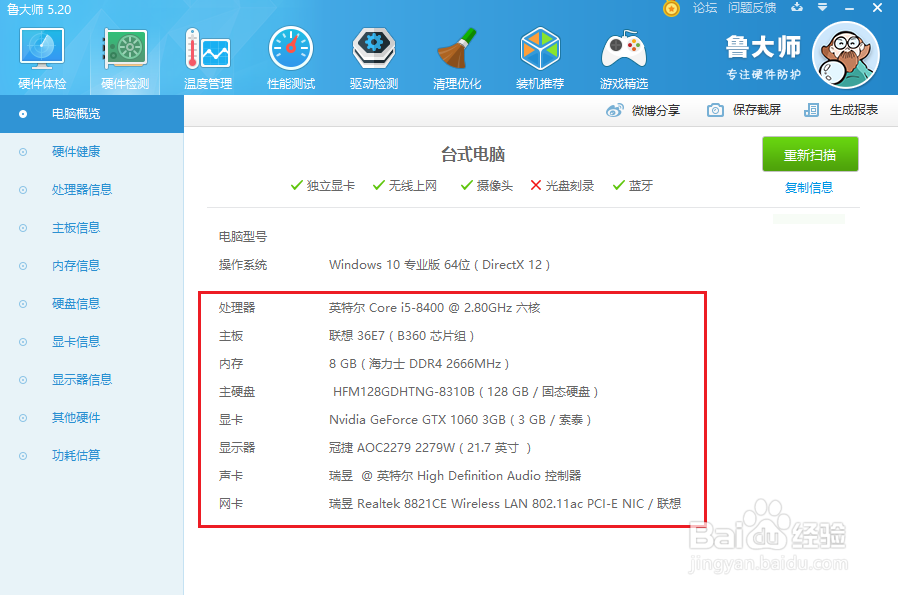
Task: Open the 硬件体检 hardware checkup icon
Action: tap(42, 58)
